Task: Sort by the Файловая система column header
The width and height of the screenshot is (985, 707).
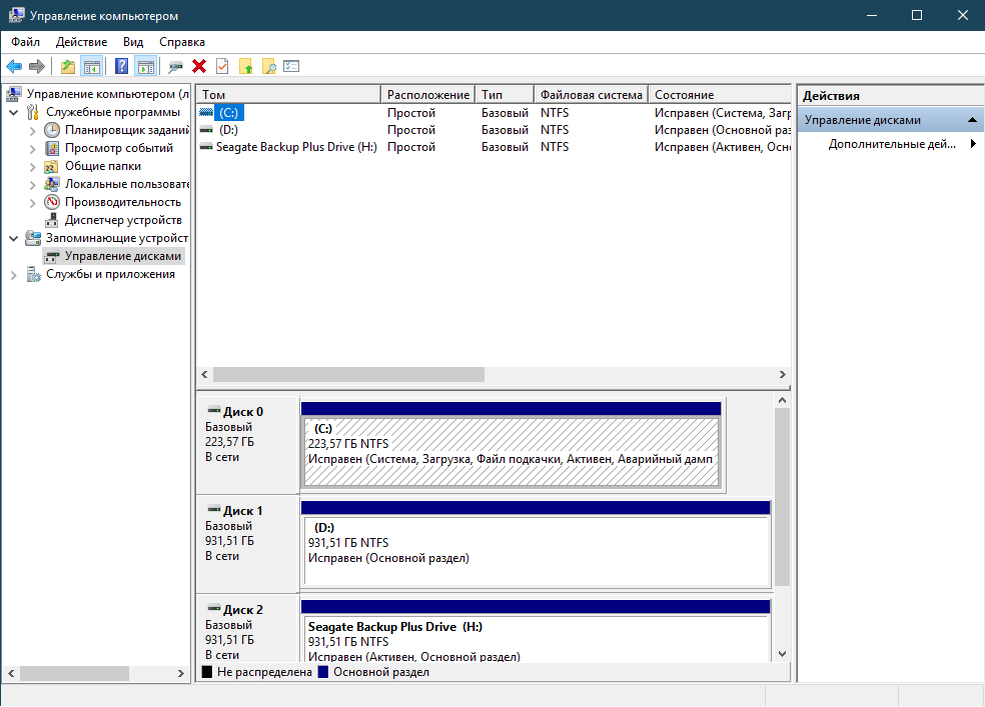Action: point(591,94)
